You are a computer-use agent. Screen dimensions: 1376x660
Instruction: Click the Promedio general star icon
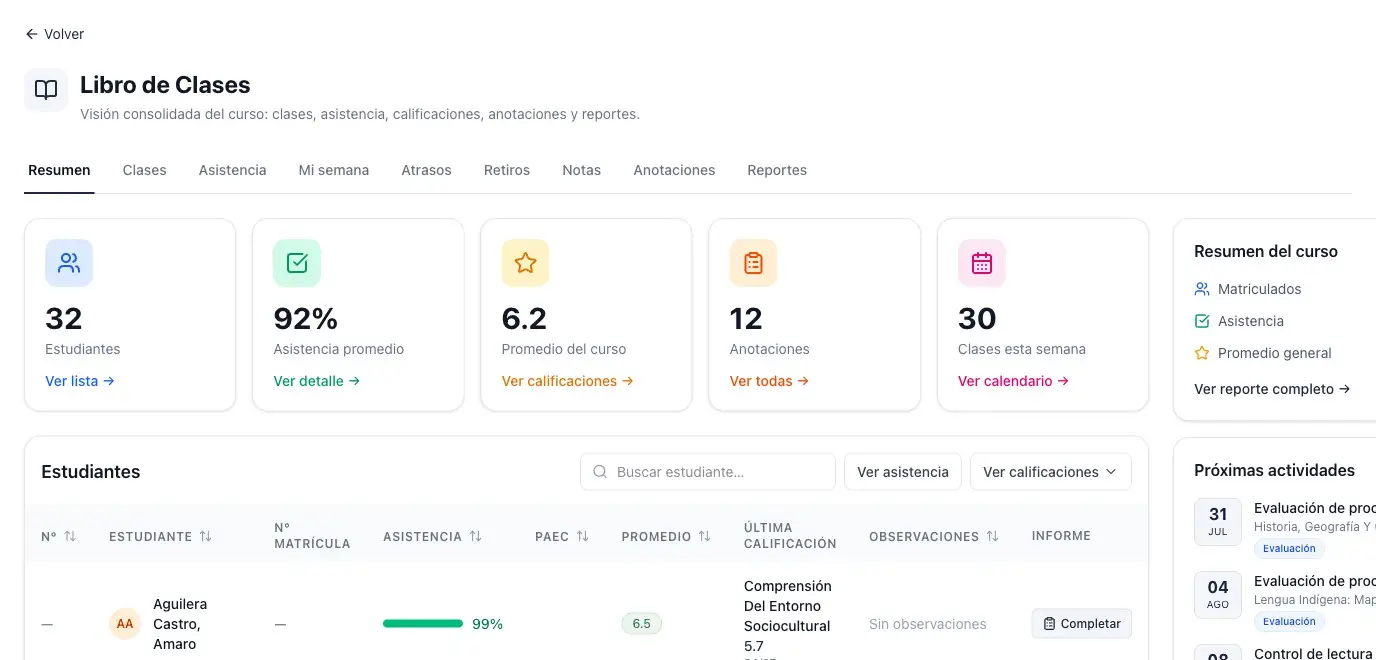pyautogui.click(x=1202, y=353)
